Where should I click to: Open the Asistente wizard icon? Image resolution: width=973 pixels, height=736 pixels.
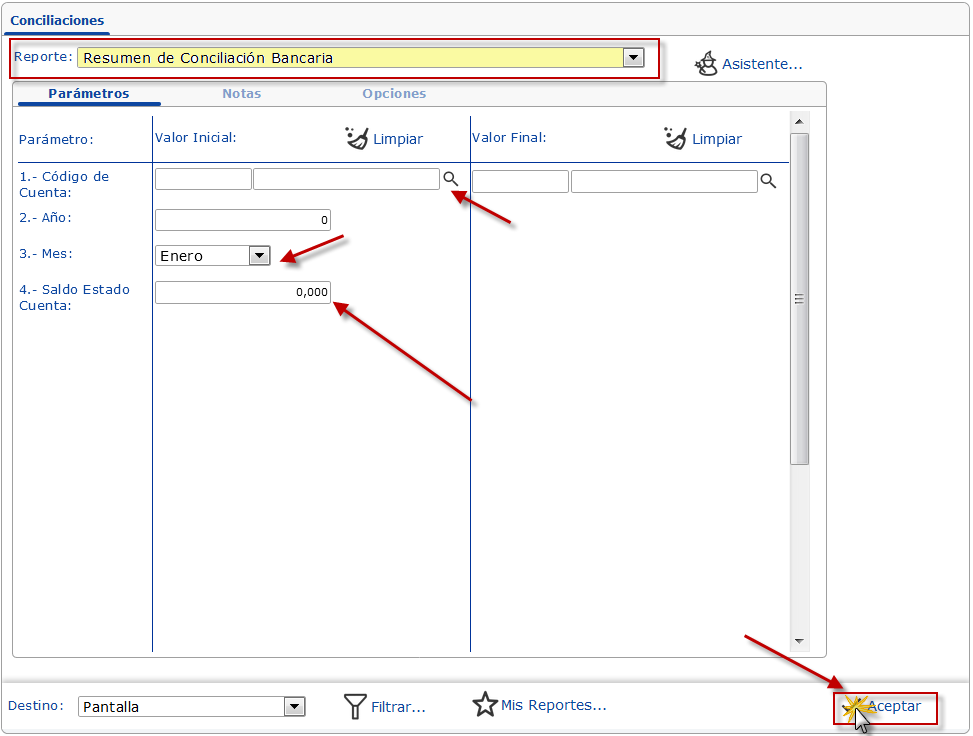point(706,63)
